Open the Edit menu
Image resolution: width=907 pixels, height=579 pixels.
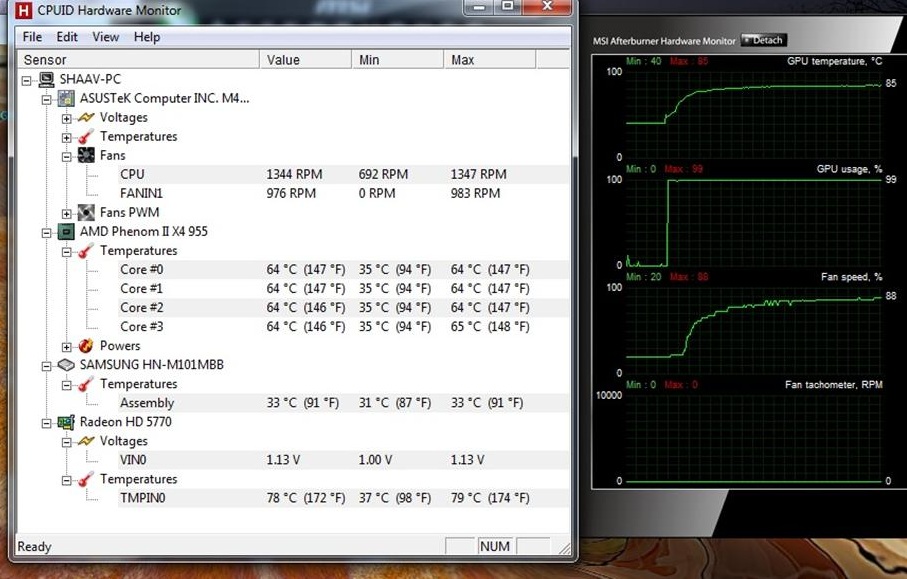tap(67, 37)
